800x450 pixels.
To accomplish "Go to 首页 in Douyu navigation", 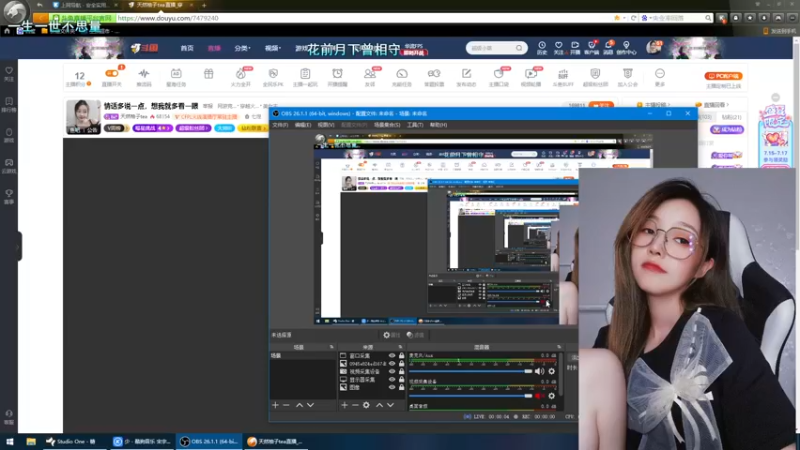I will [x=187, y=48].
